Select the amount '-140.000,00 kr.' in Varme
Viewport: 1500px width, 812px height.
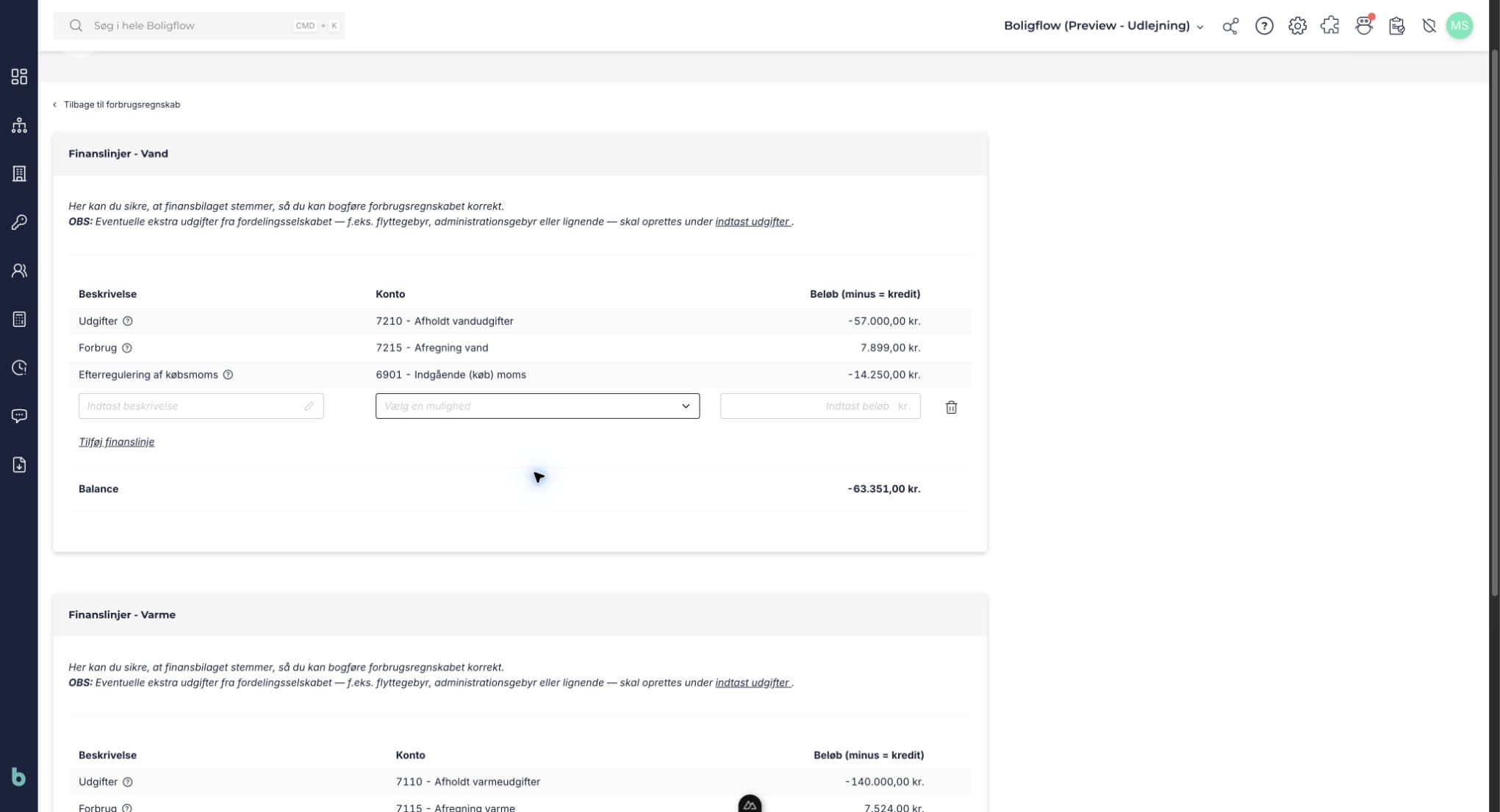pos(885,782)
